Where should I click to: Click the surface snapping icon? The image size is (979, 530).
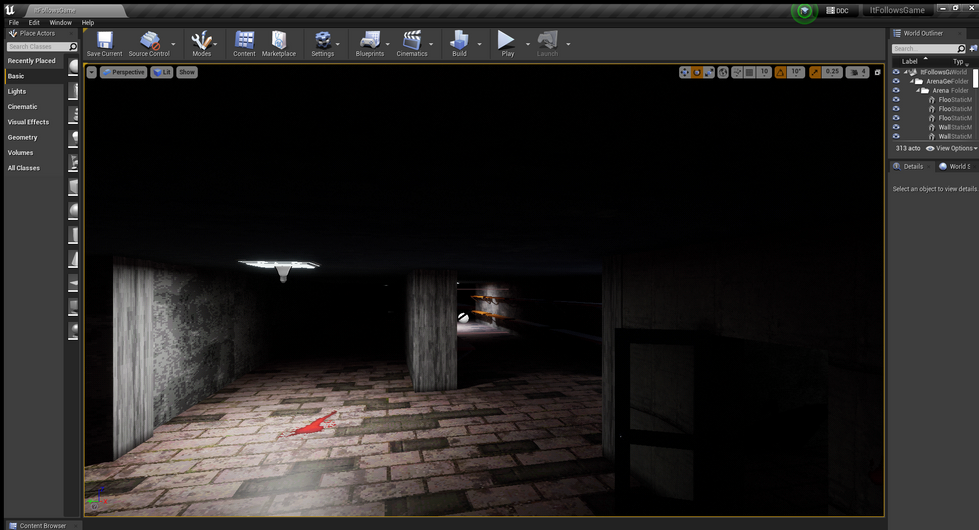click(x=737, y=72)
